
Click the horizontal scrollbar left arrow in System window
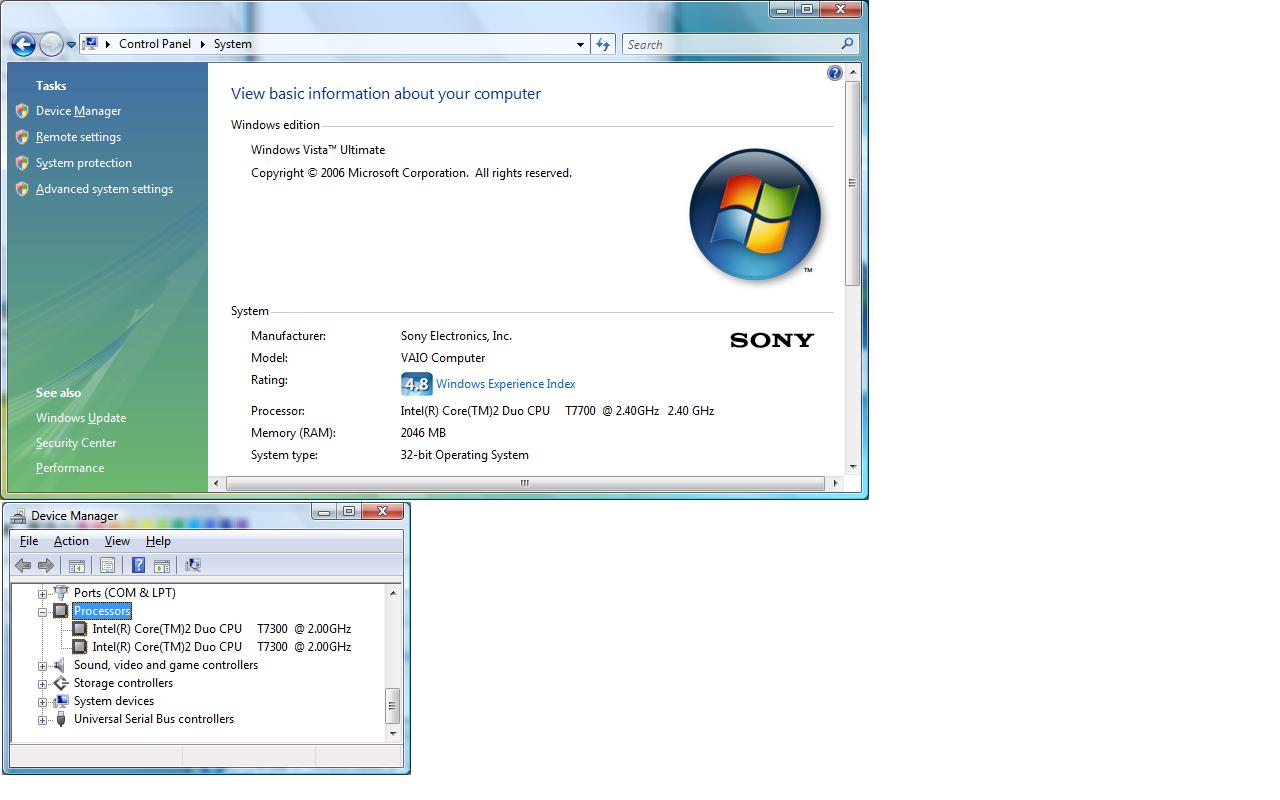tap(217, 483)
